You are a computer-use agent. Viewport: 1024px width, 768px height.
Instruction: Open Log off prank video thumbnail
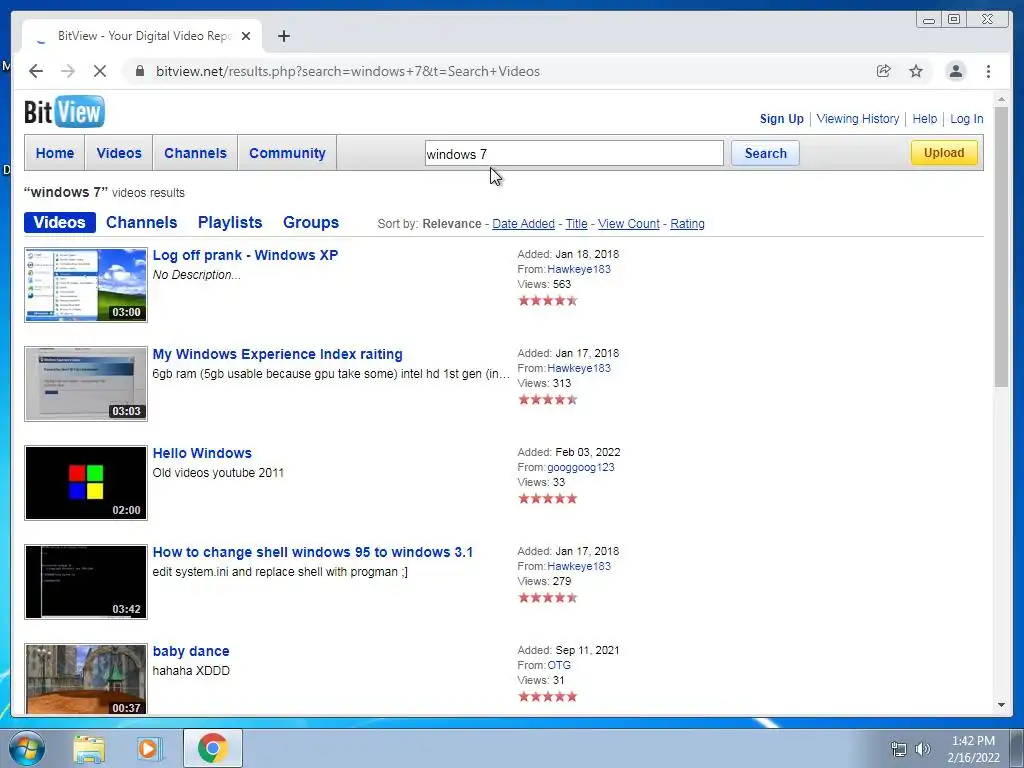pos(86,285)
